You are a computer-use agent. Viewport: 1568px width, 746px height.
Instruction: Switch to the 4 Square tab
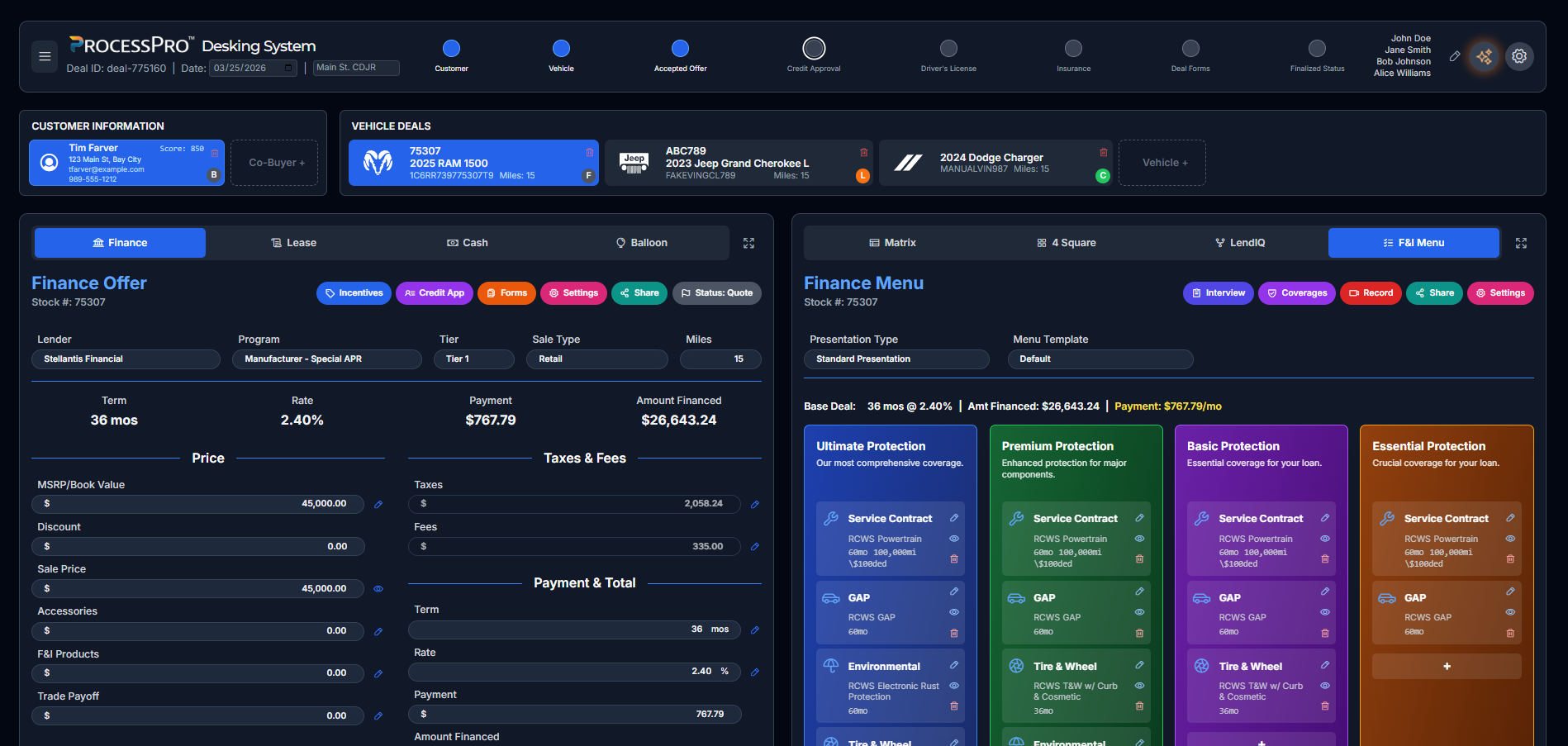tap(1067, 243)
